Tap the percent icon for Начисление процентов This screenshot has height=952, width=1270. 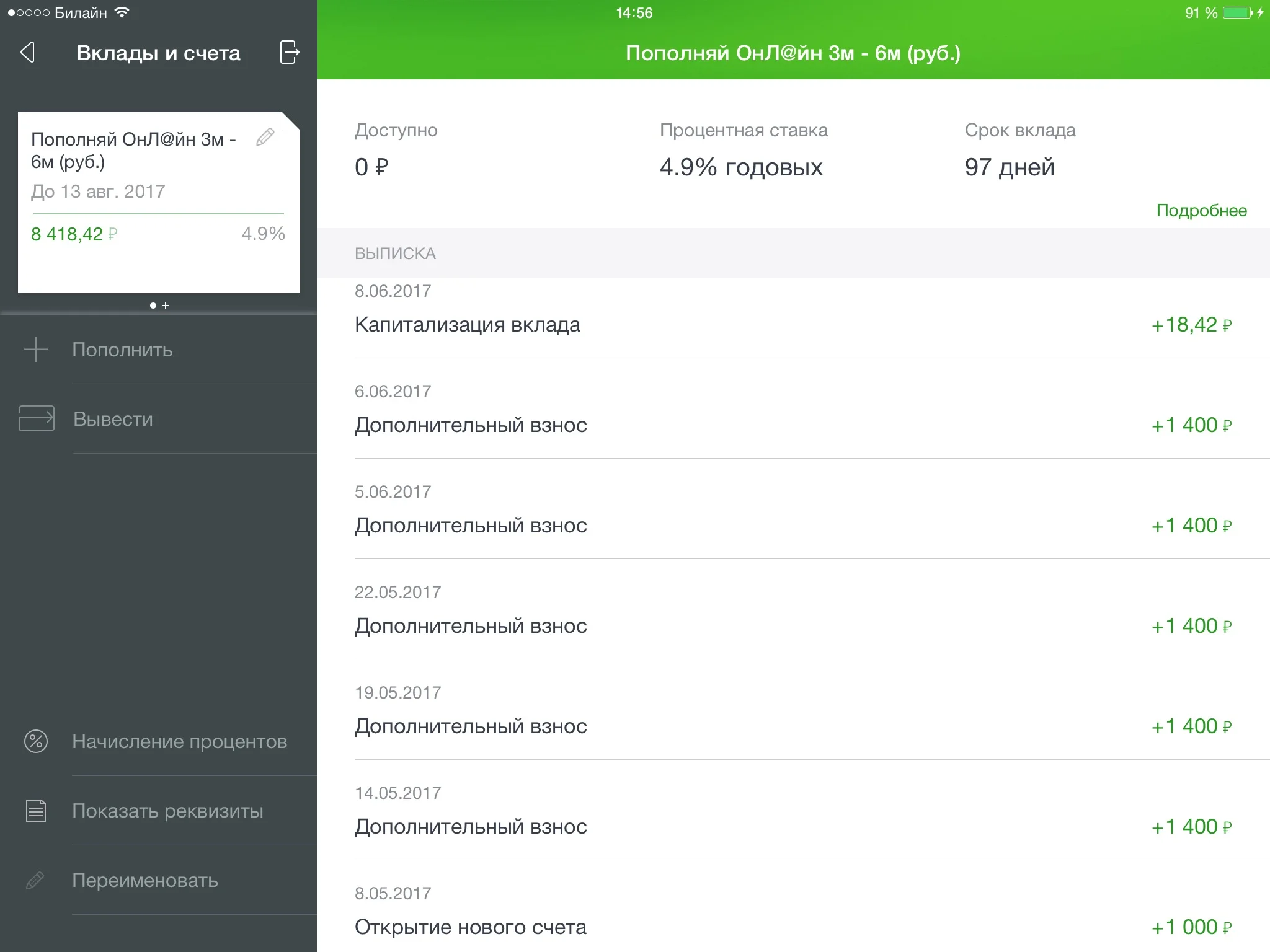pyautogui.click(x=36, y=741)
